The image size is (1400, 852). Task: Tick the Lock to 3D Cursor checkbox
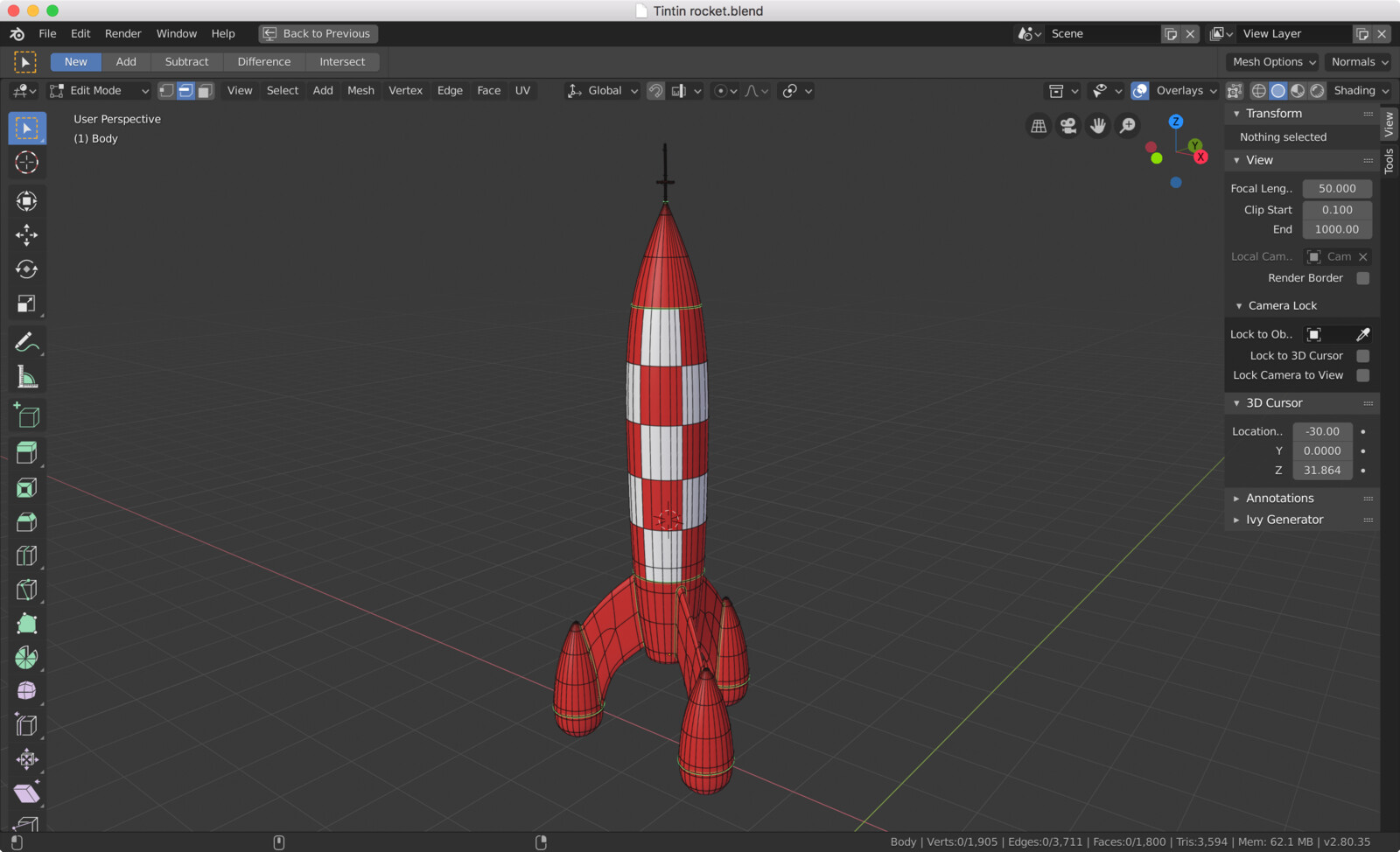pos(1362,356)
